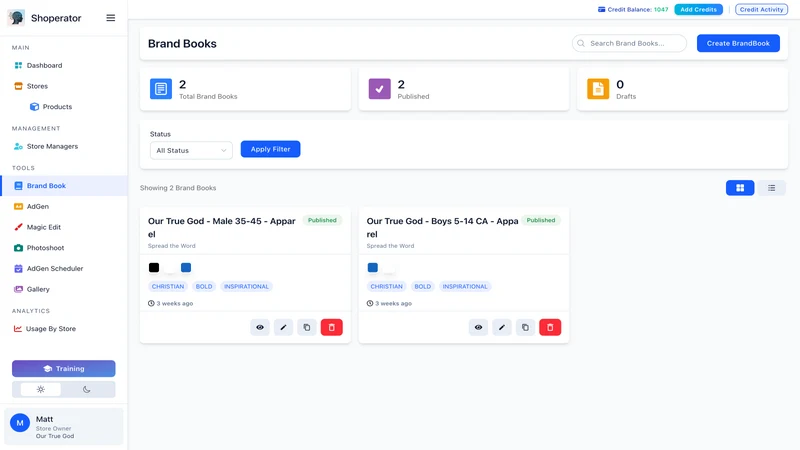Click the INSPIRATIONAL tag on Male 35-45 card

tap(246, 286)
